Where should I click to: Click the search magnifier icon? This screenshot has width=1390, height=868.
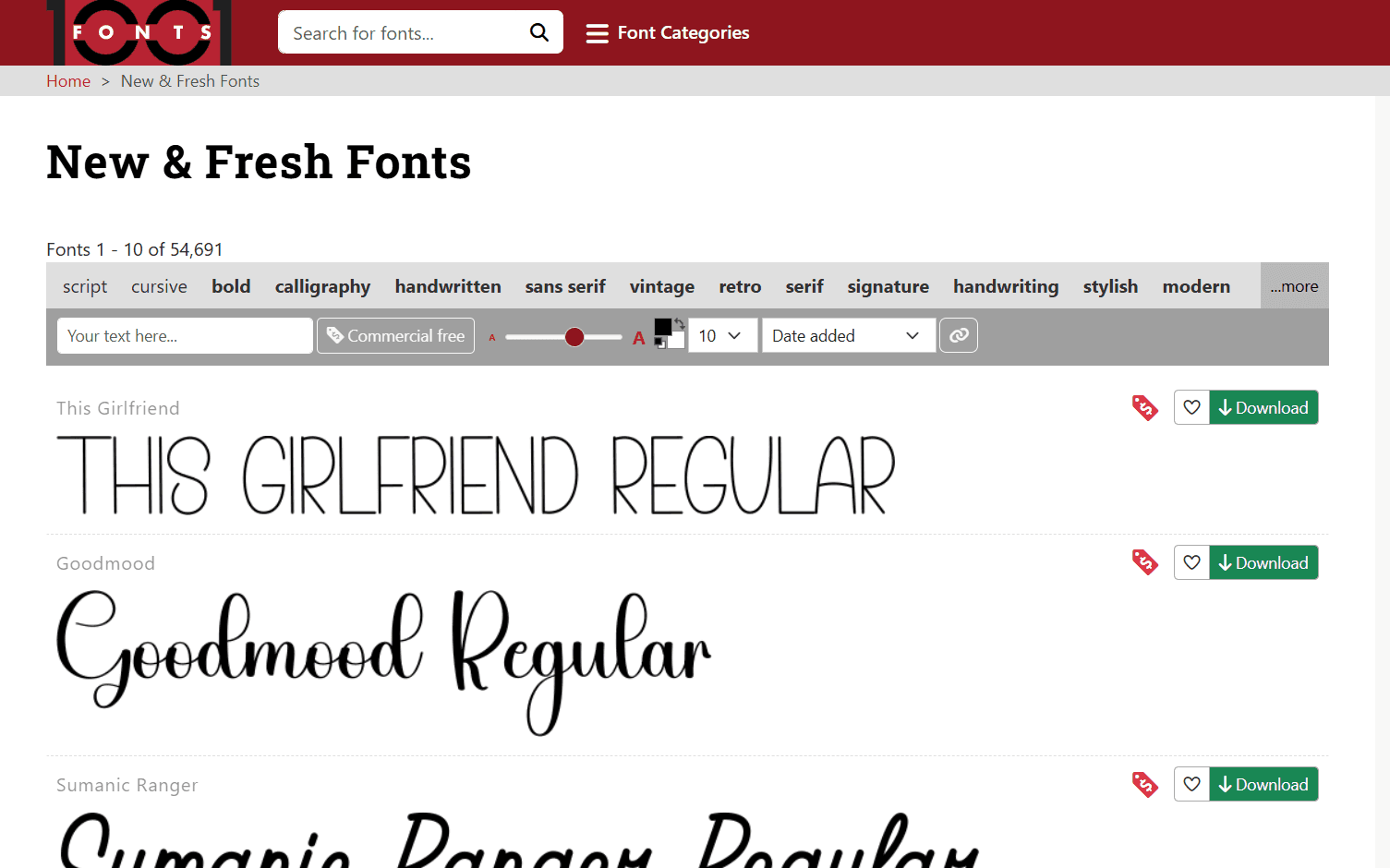pos(539,33)
